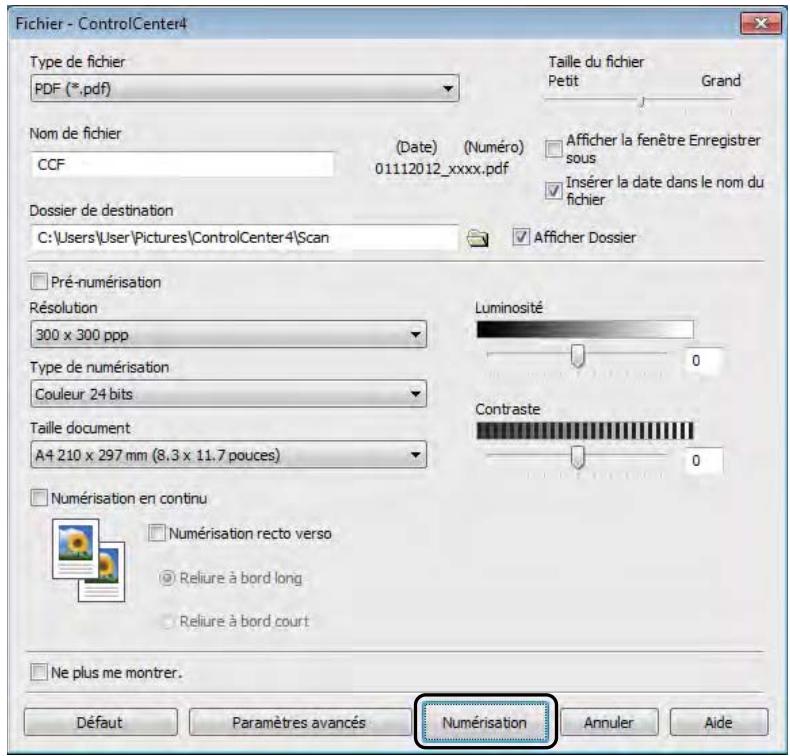
Task: Click the browse folder icon
Action: click(478, 238)
